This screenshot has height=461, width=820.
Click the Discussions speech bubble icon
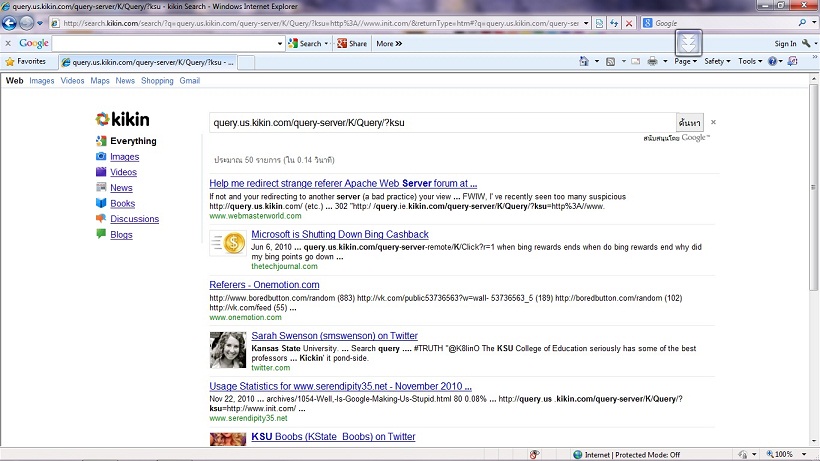(x=101, y=218)
